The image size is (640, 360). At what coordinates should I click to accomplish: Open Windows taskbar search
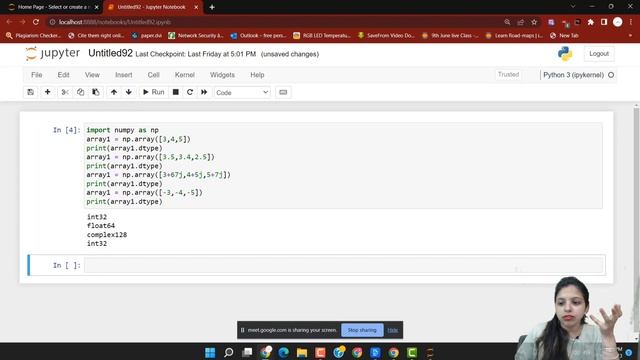[x=229, y=352]
